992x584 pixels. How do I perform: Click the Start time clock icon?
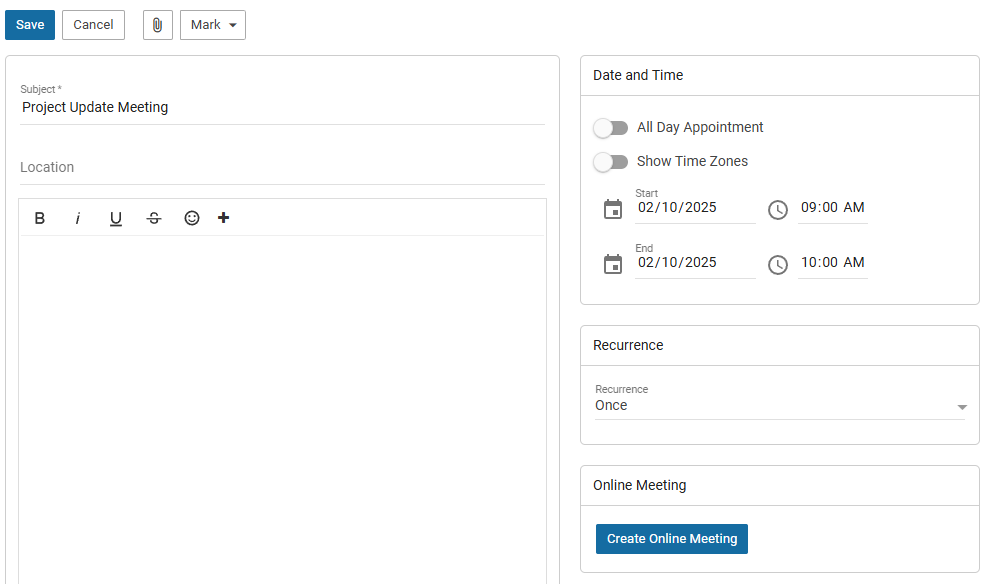778,209
